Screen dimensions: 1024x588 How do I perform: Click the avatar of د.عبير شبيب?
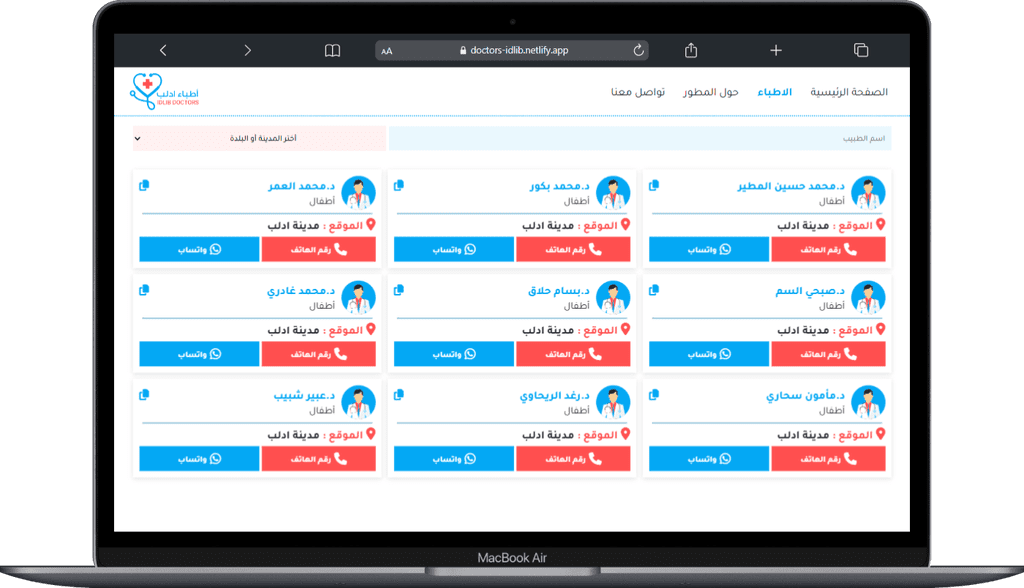(x=358, y=402)
